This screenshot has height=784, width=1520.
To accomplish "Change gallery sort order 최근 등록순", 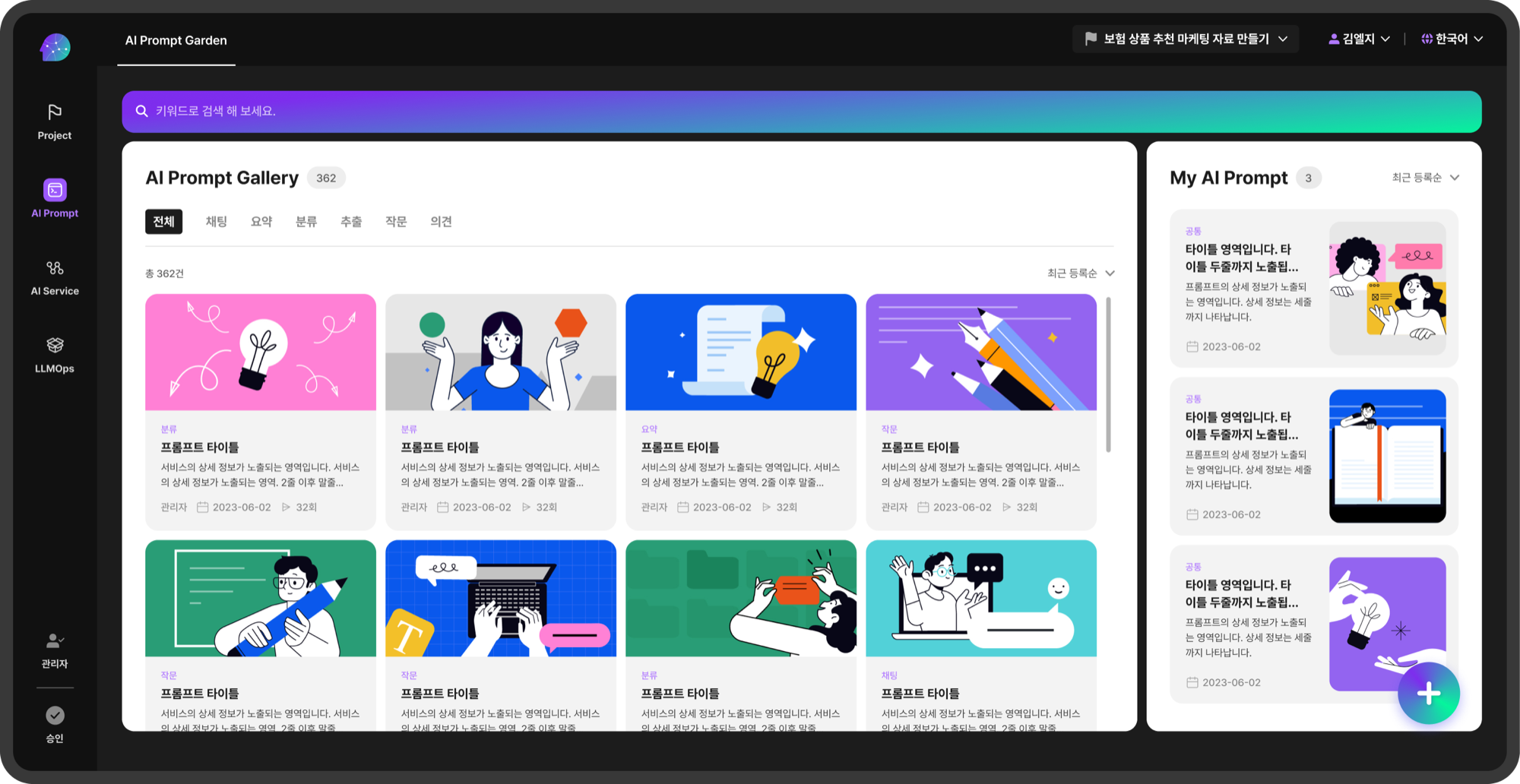I will pyautogui.click(x=1080, y=273).
